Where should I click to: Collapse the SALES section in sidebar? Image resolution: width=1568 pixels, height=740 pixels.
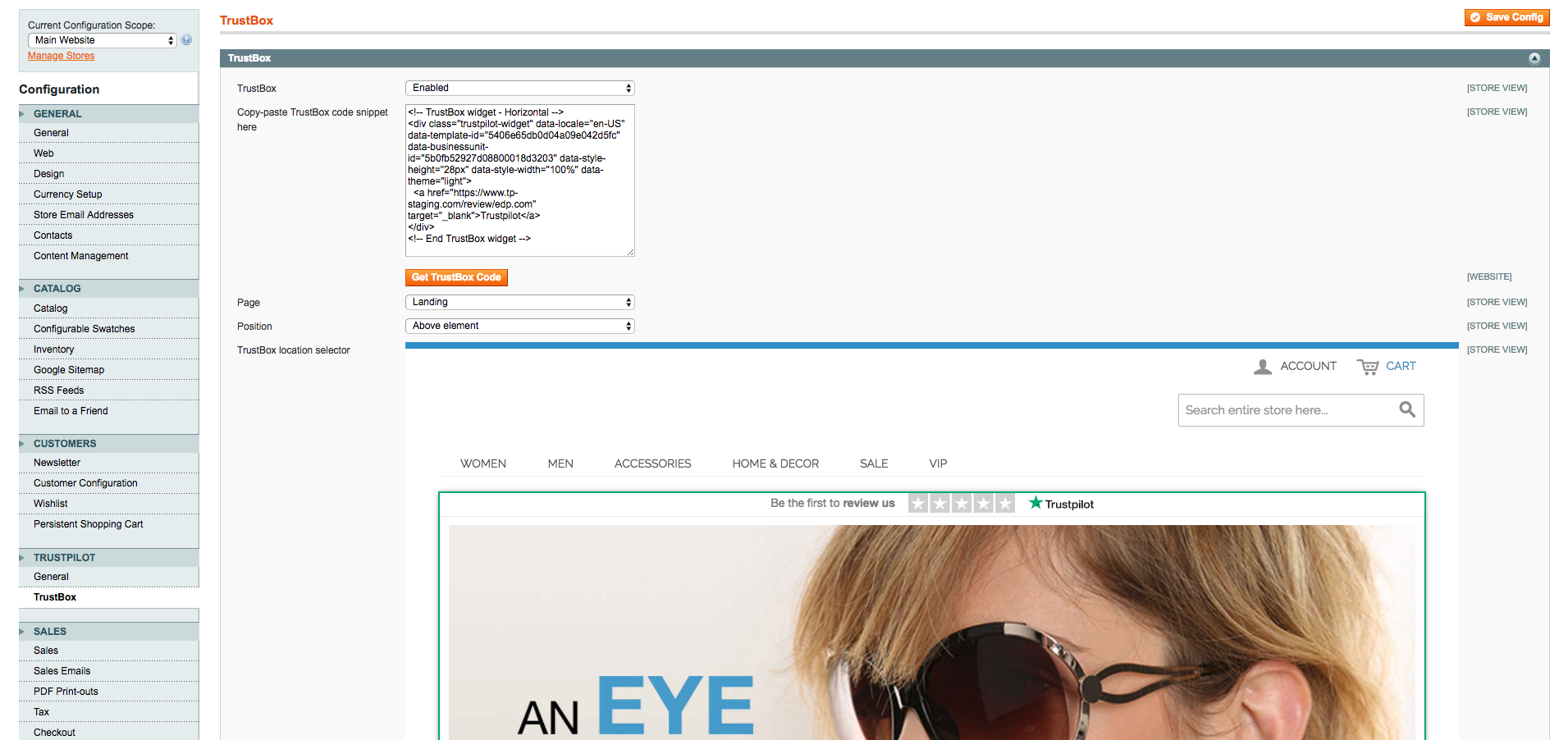tap(22, 632)
